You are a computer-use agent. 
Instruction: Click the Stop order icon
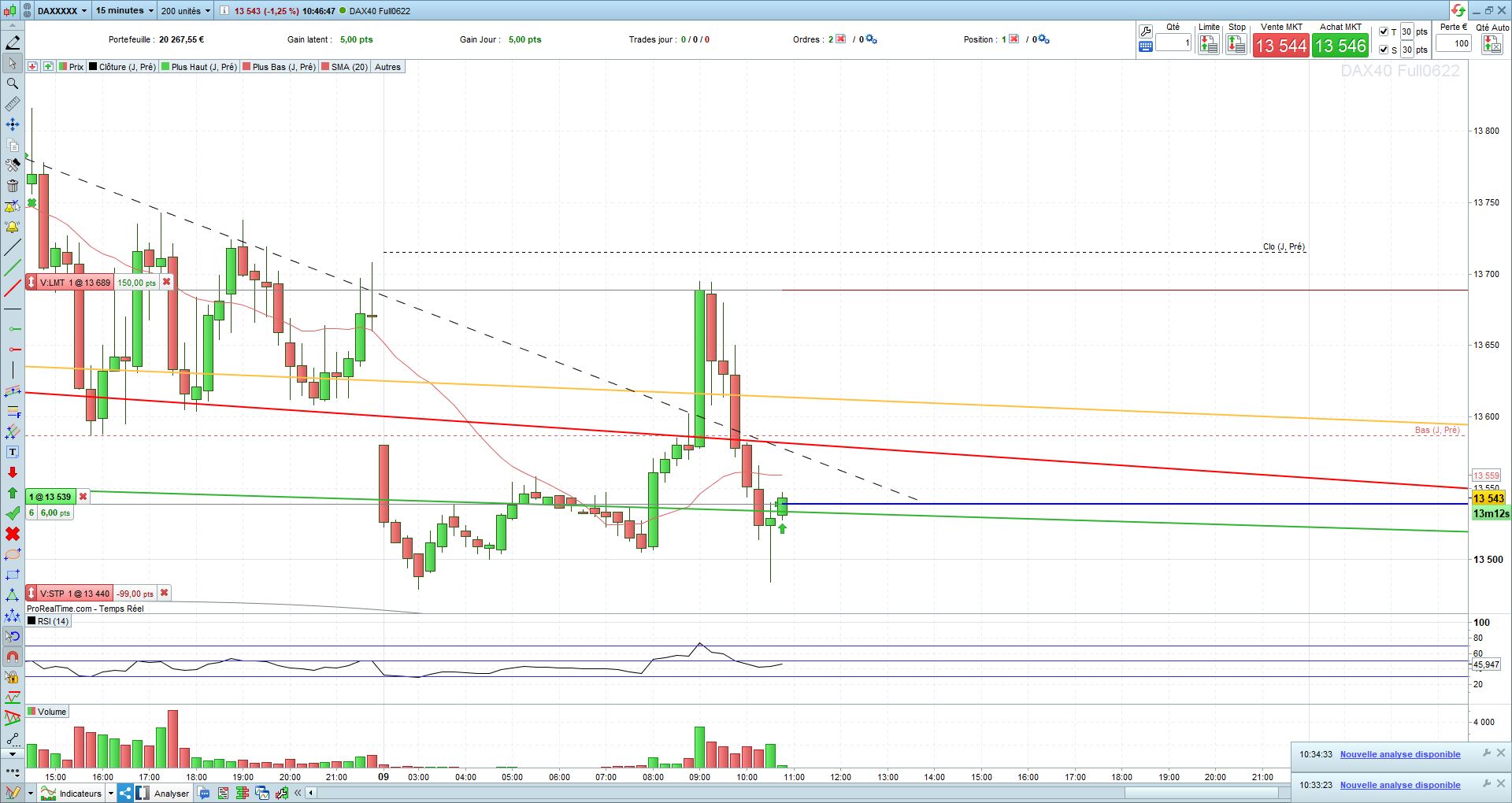(x=1236, y=45)
